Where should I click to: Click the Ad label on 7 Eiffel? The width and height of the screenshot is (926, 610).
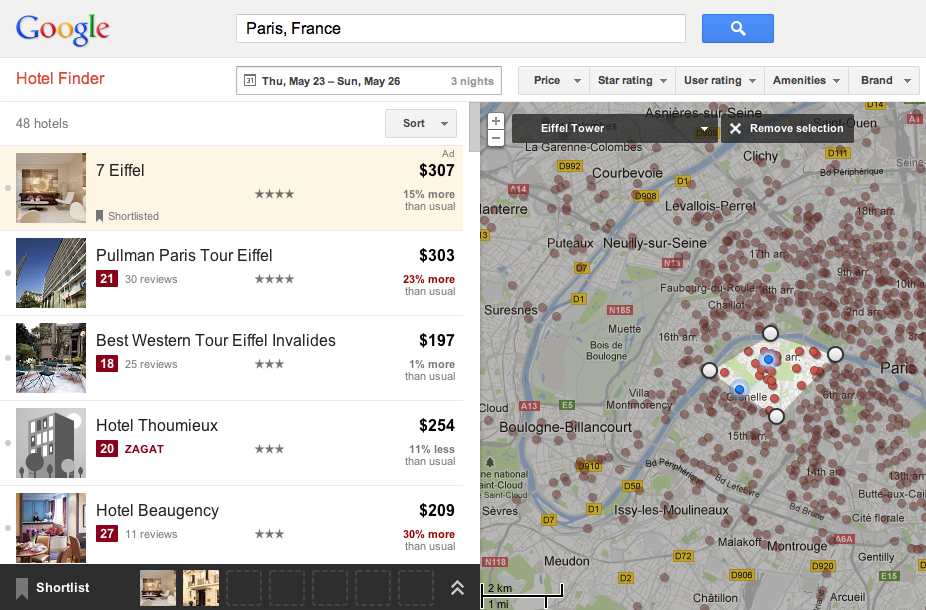(x=448, y=154)
